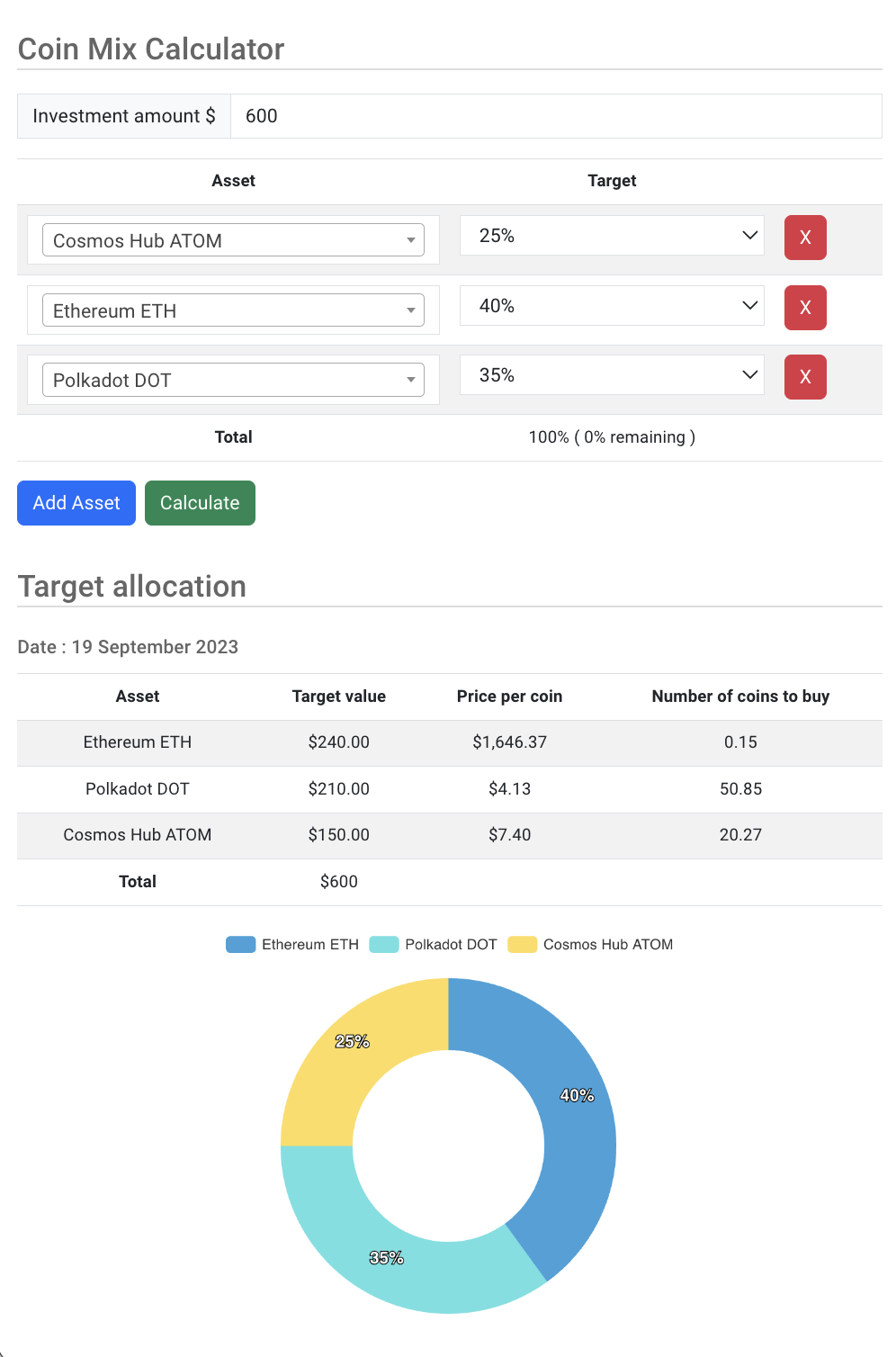896x1357 pixels.
Task: Remove the Ethereum ETH asset row
Action: pyautogui.click(x=804, y=308)
